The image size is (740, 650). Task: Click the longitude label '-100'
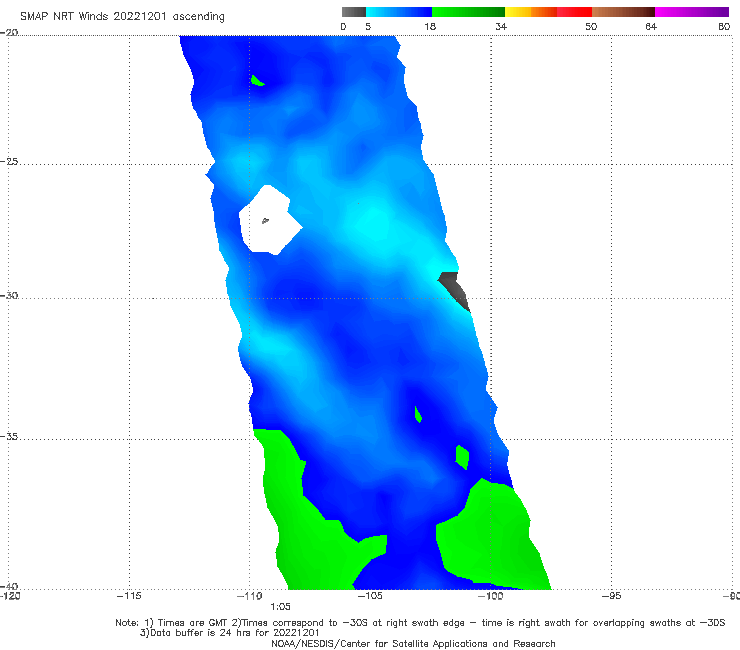(x=490, y=596)
